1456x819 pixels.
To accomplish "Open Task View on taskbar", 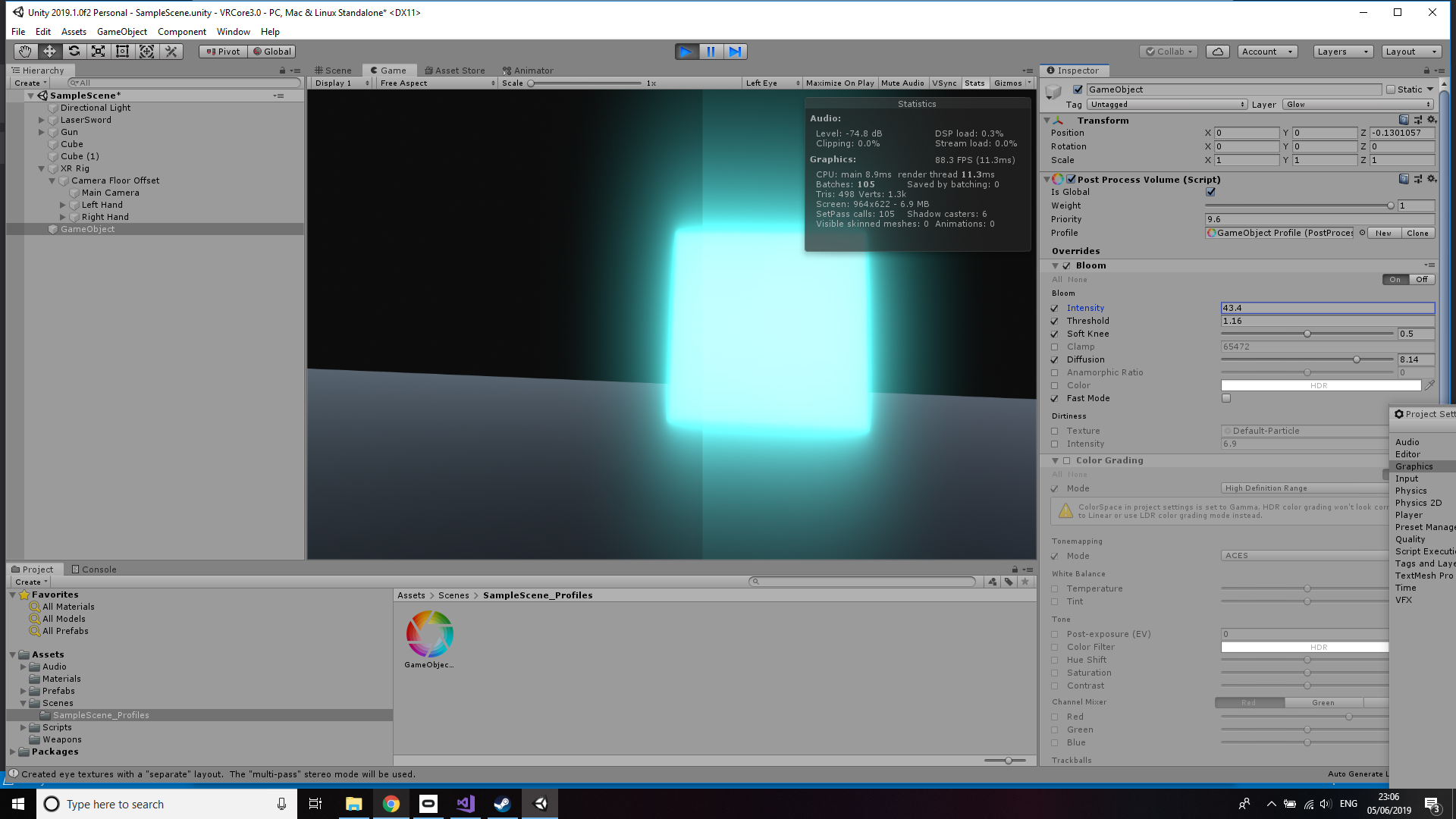I will pyautogui.click(x=315, y=804).
